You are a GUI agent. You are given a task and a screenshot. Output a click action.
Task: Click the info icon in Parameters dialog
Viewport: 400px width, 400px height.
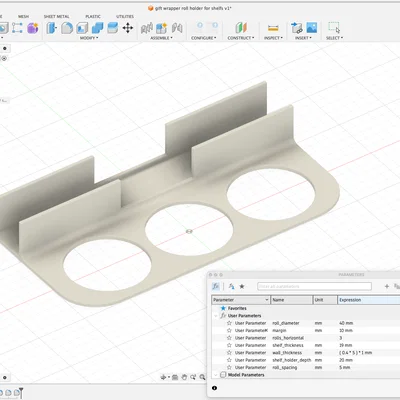click(x=214, y=388)
